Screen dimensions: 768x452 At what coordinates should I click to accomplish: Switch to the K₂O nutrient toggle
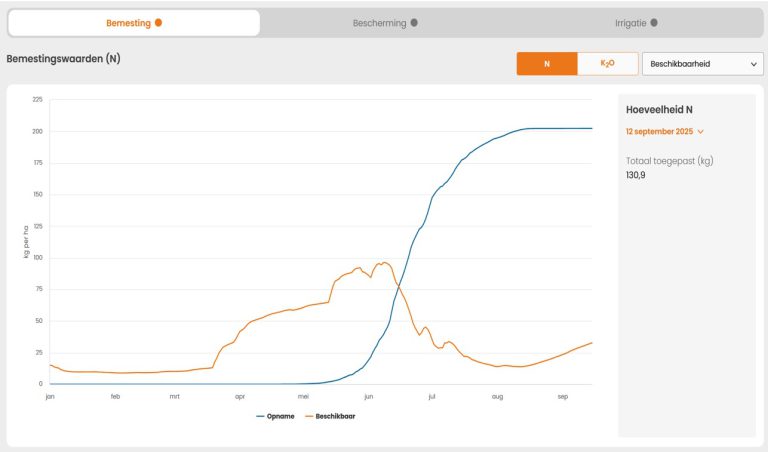click(x=607, y=64)
